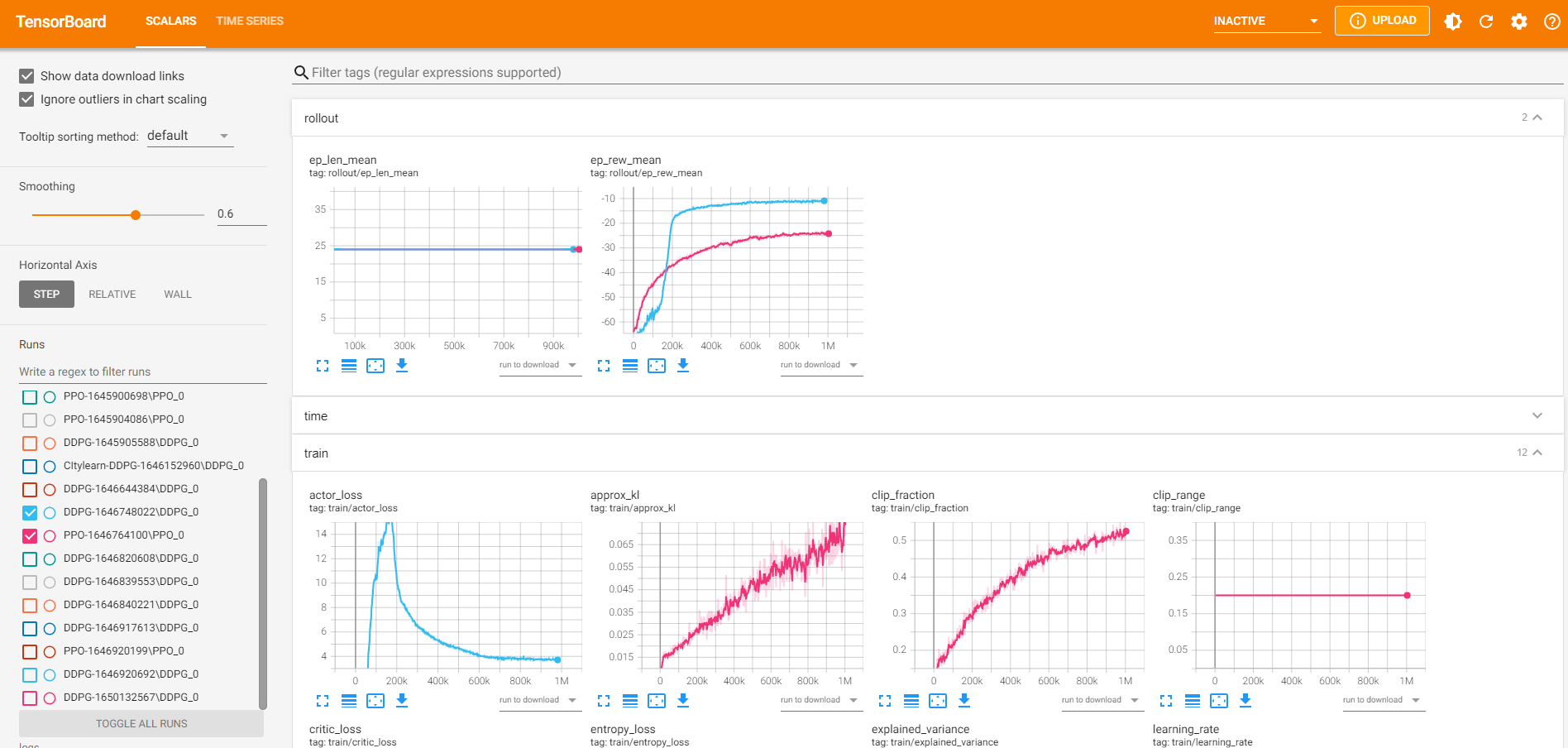Expand clip_fraction chart to full size
The image size is (1568, 748).
point(885,701)
